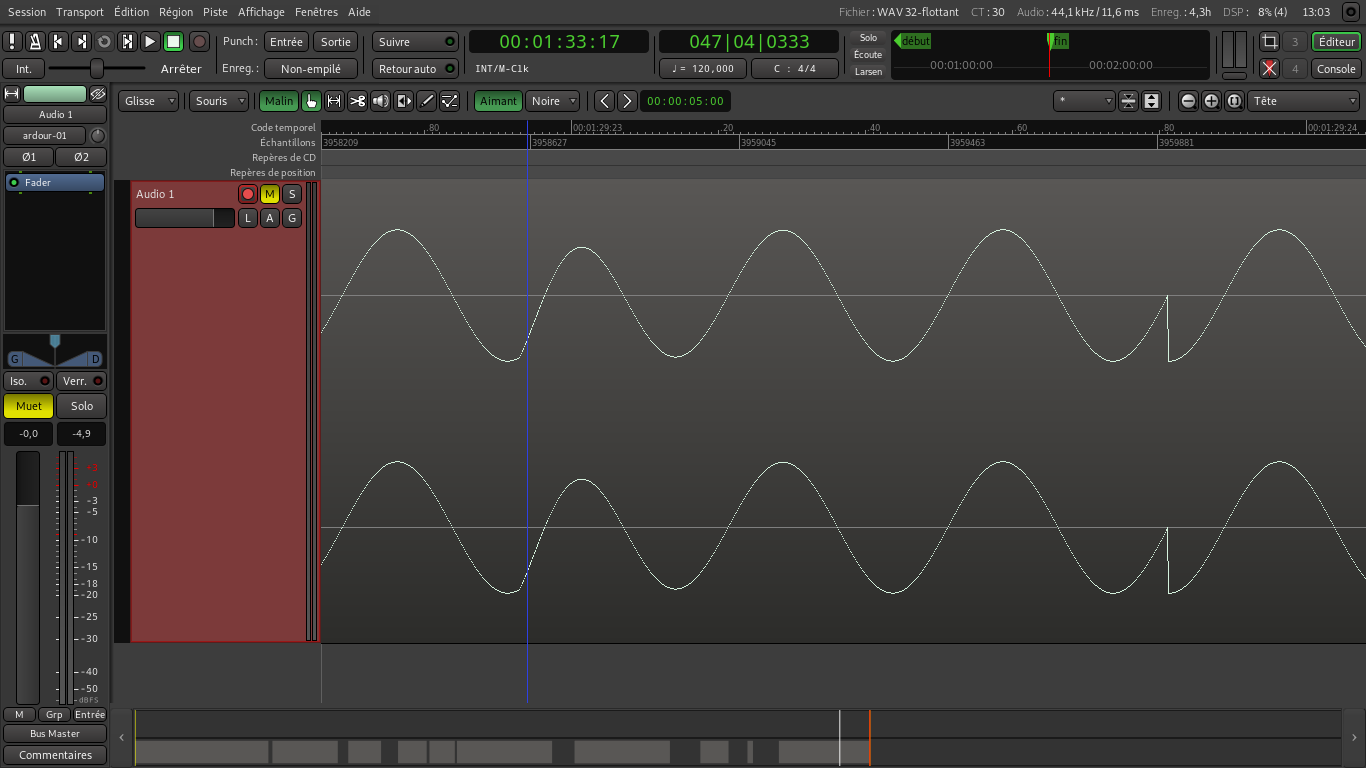The image size is (1366, 768).
Task: Open the Fenêtres menu
Action: (316, 12)
